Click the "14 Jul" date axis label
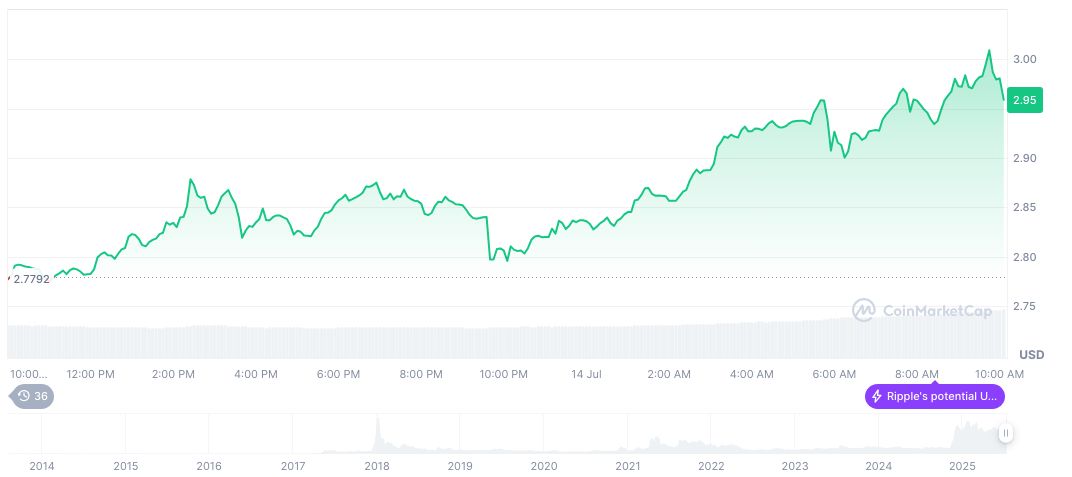 pos(586,375)
